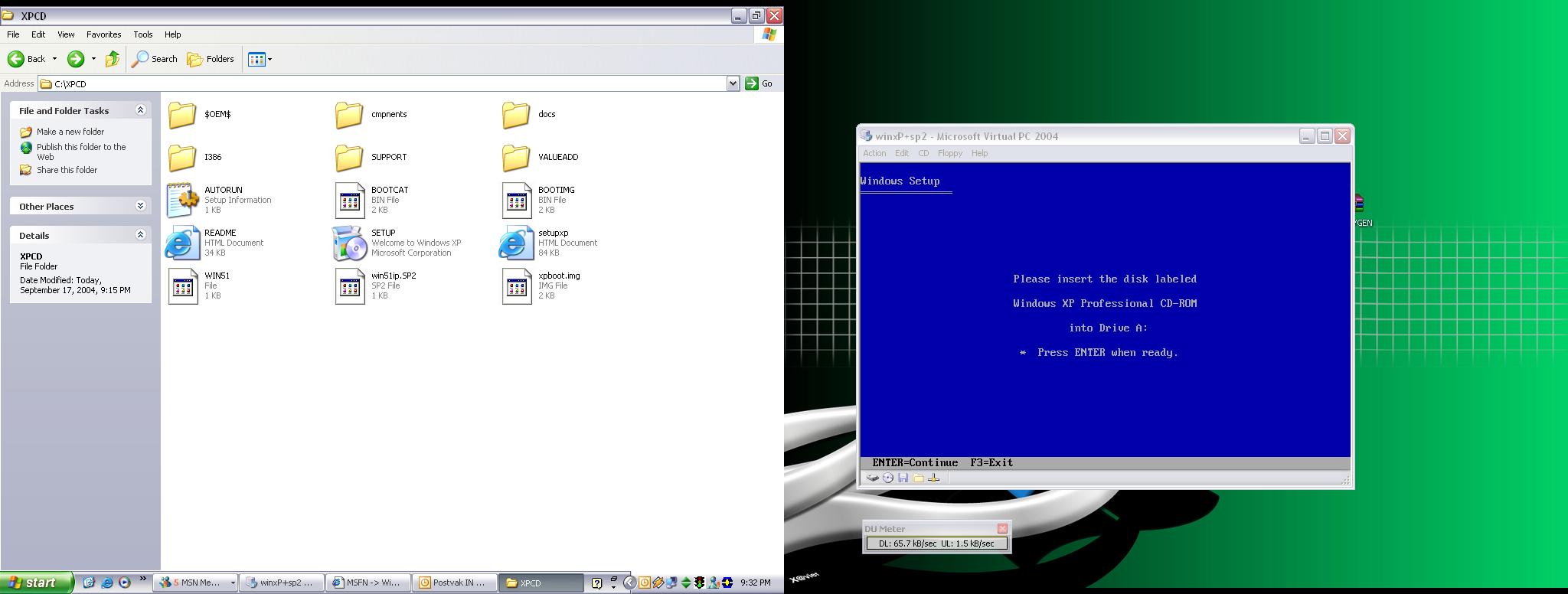Click the network adapter icon in Virtual PC status bar
Viewport: 1568px width, 594px height.
coord(933,478)
